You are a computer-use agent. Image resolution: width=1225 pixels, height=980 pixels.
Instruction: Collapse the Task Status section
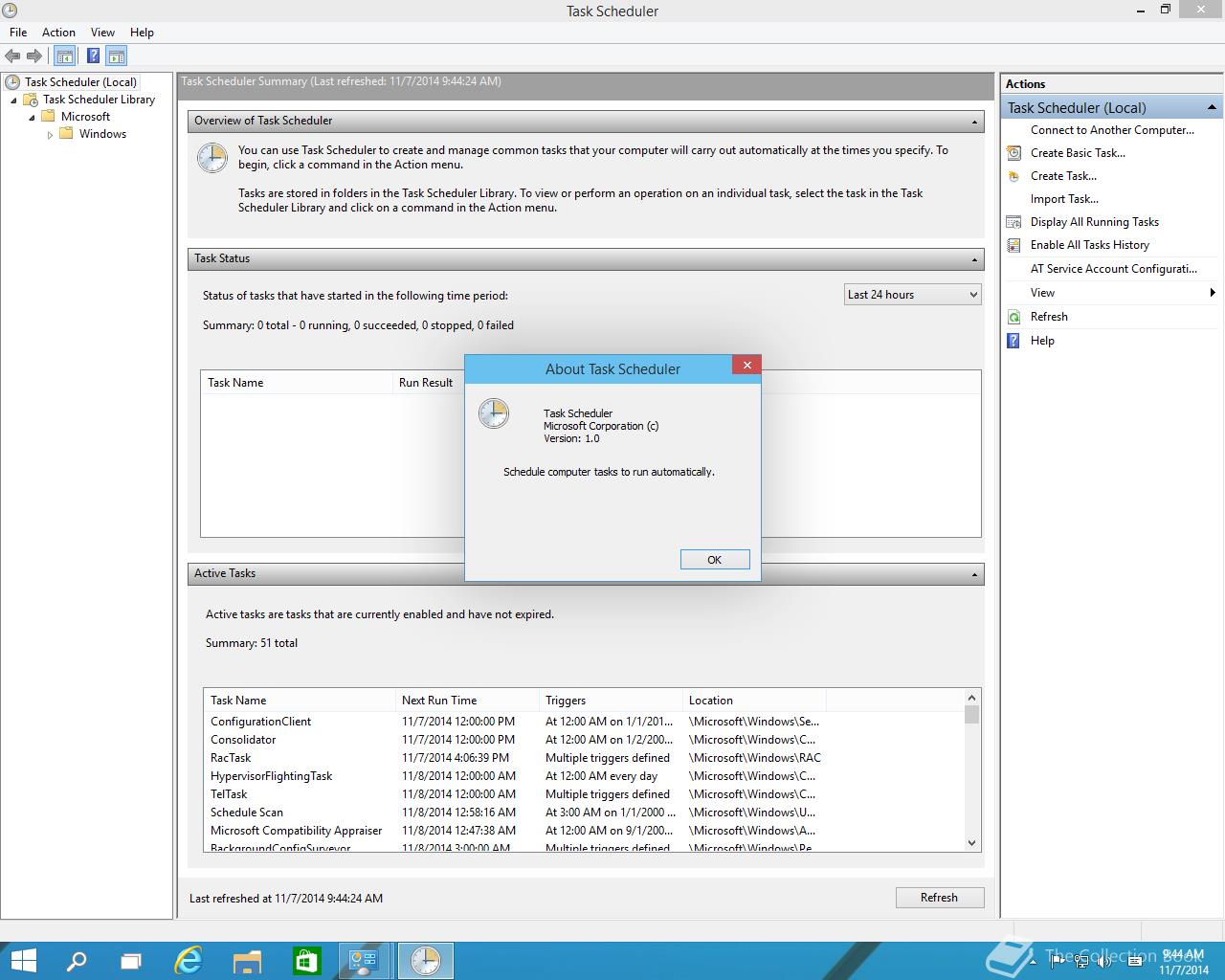click(974, 259)
